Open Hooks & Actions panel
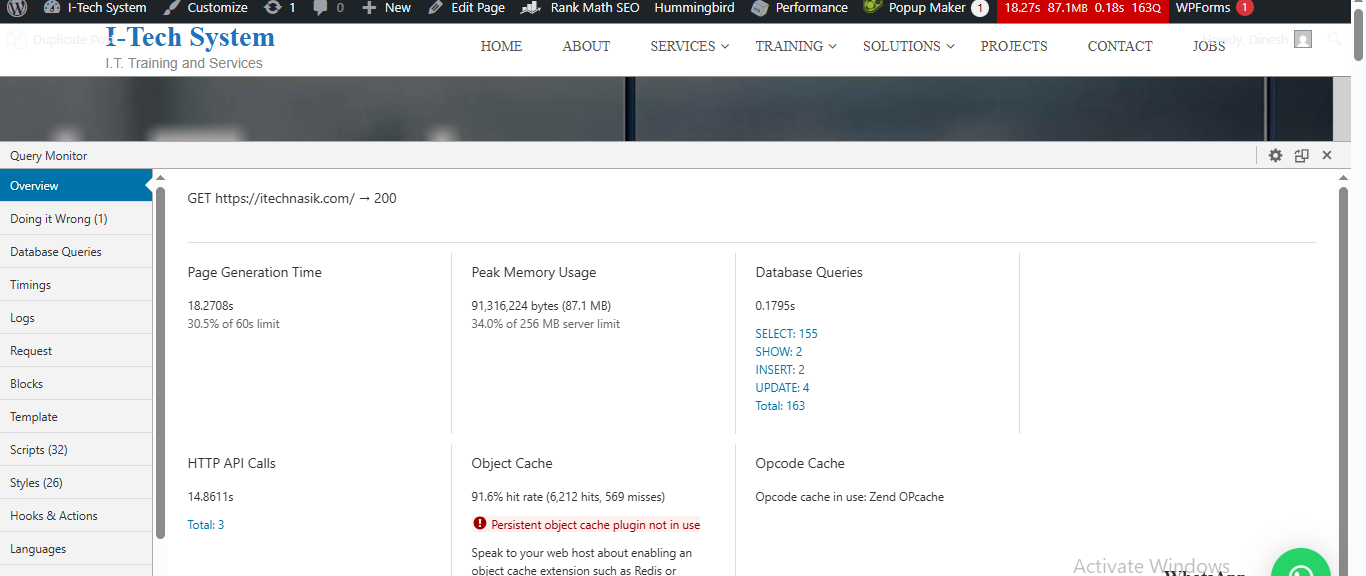The image size is (1366, 576). [x=76, y=515]
